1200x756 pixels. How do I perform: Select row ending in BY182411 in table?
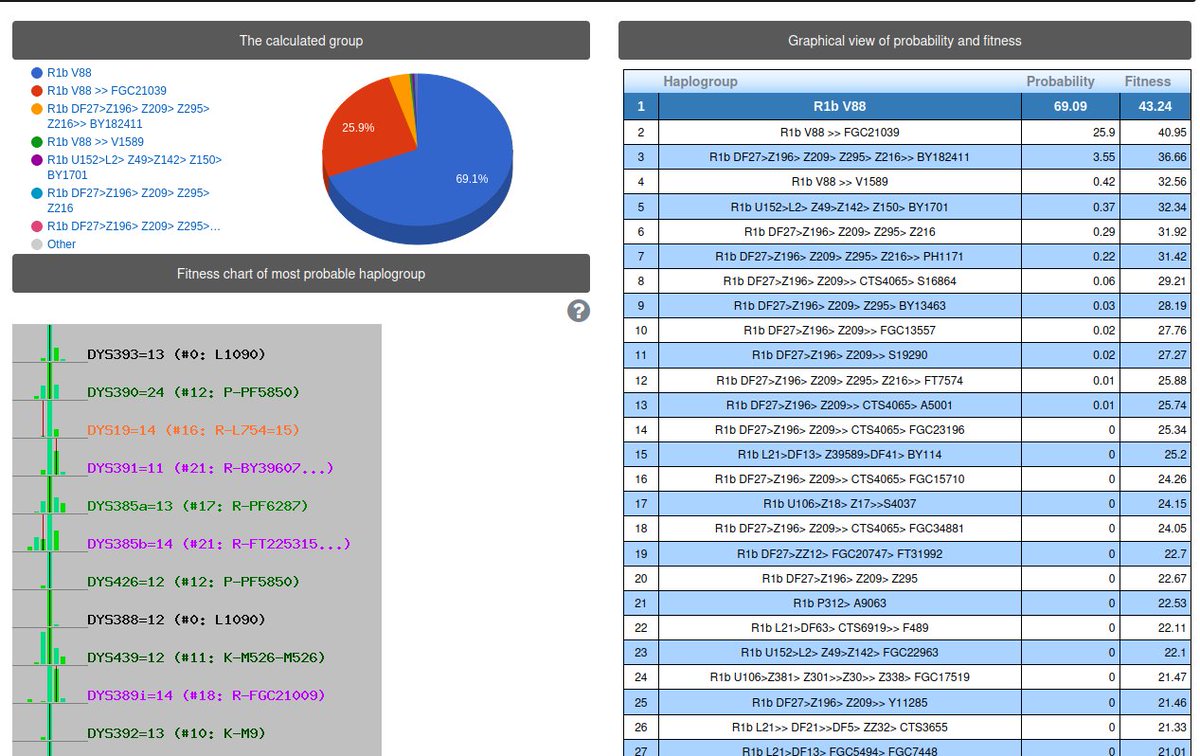pyautogui.click(x=907, y=157)
